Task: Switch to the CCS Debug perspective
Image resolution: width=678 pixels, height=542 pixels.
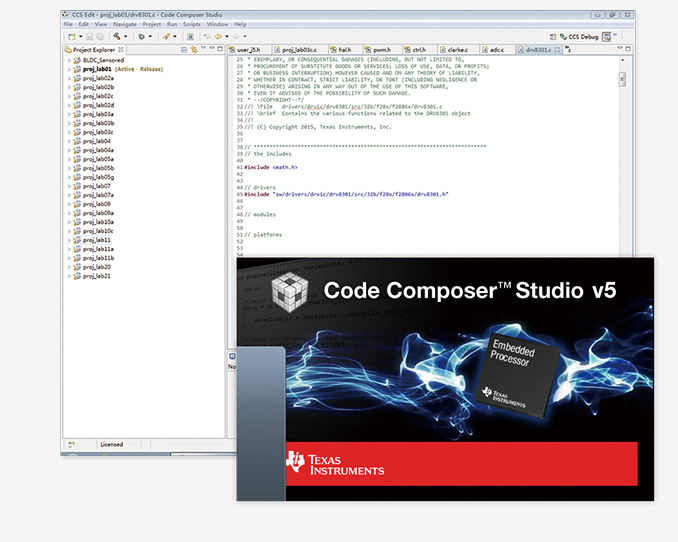Action: [x=579, y=37]
